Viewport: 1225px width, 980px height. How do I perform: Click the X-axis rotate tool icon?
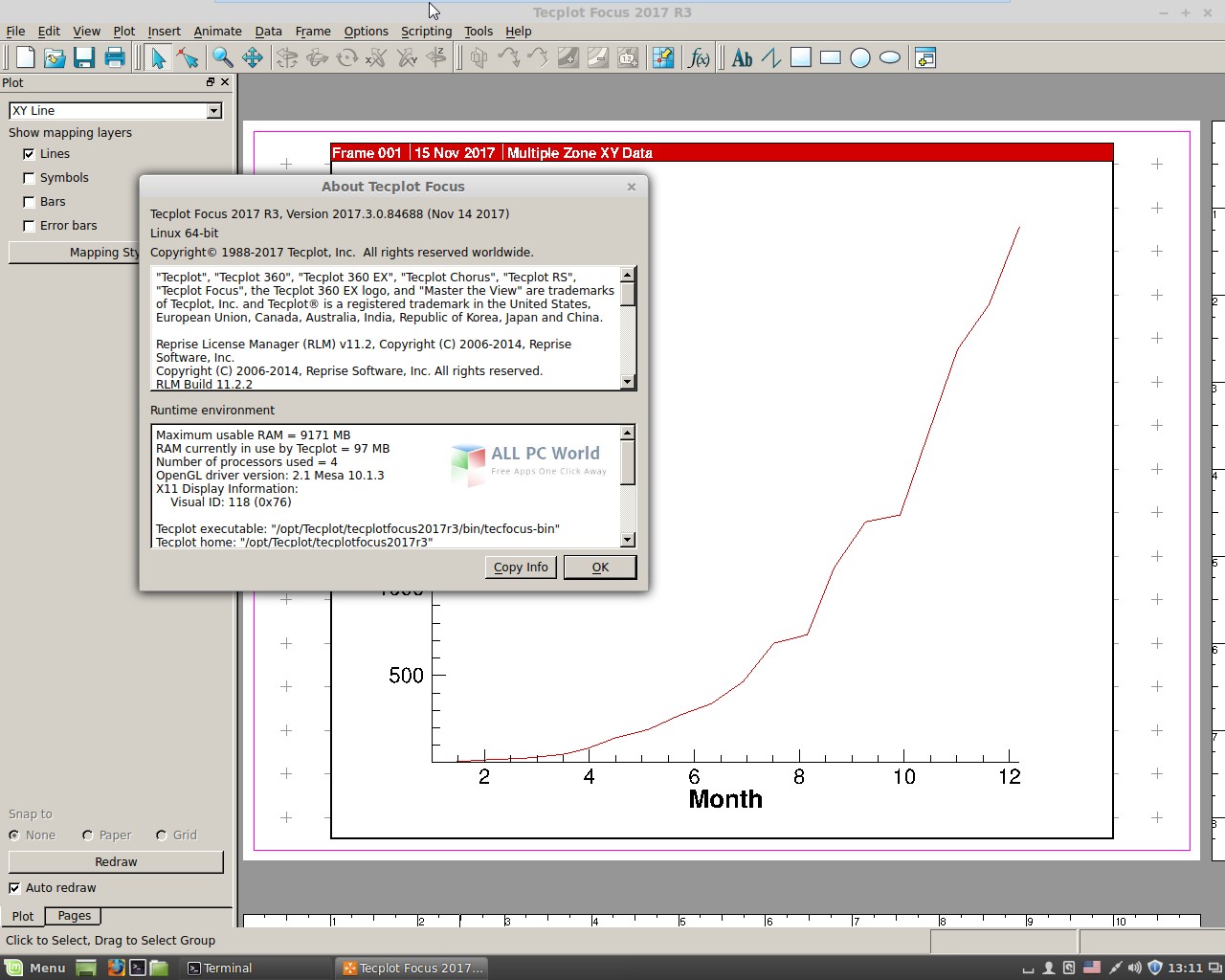(377, 57)
